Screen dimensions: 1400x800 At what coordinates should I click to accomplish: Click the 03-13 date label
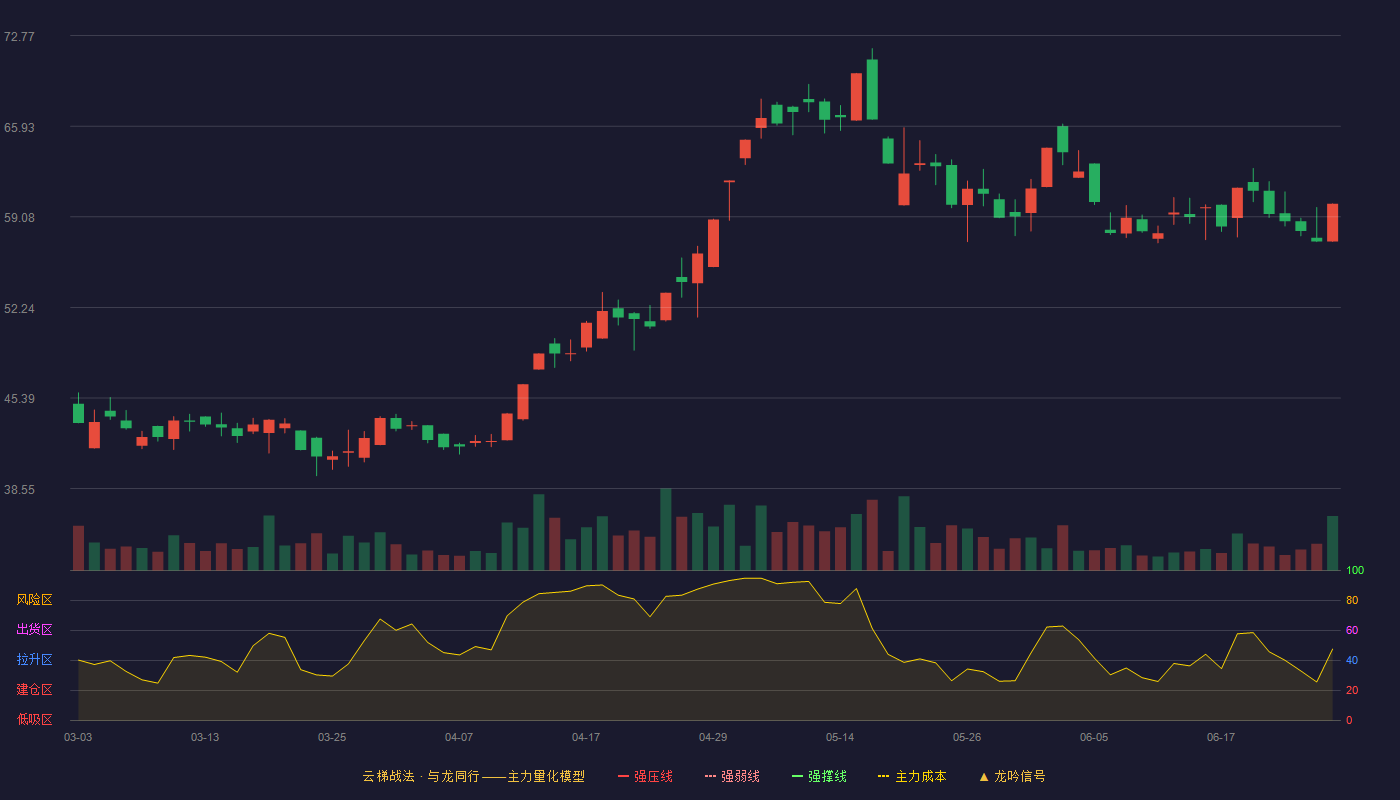pos(205,737)
